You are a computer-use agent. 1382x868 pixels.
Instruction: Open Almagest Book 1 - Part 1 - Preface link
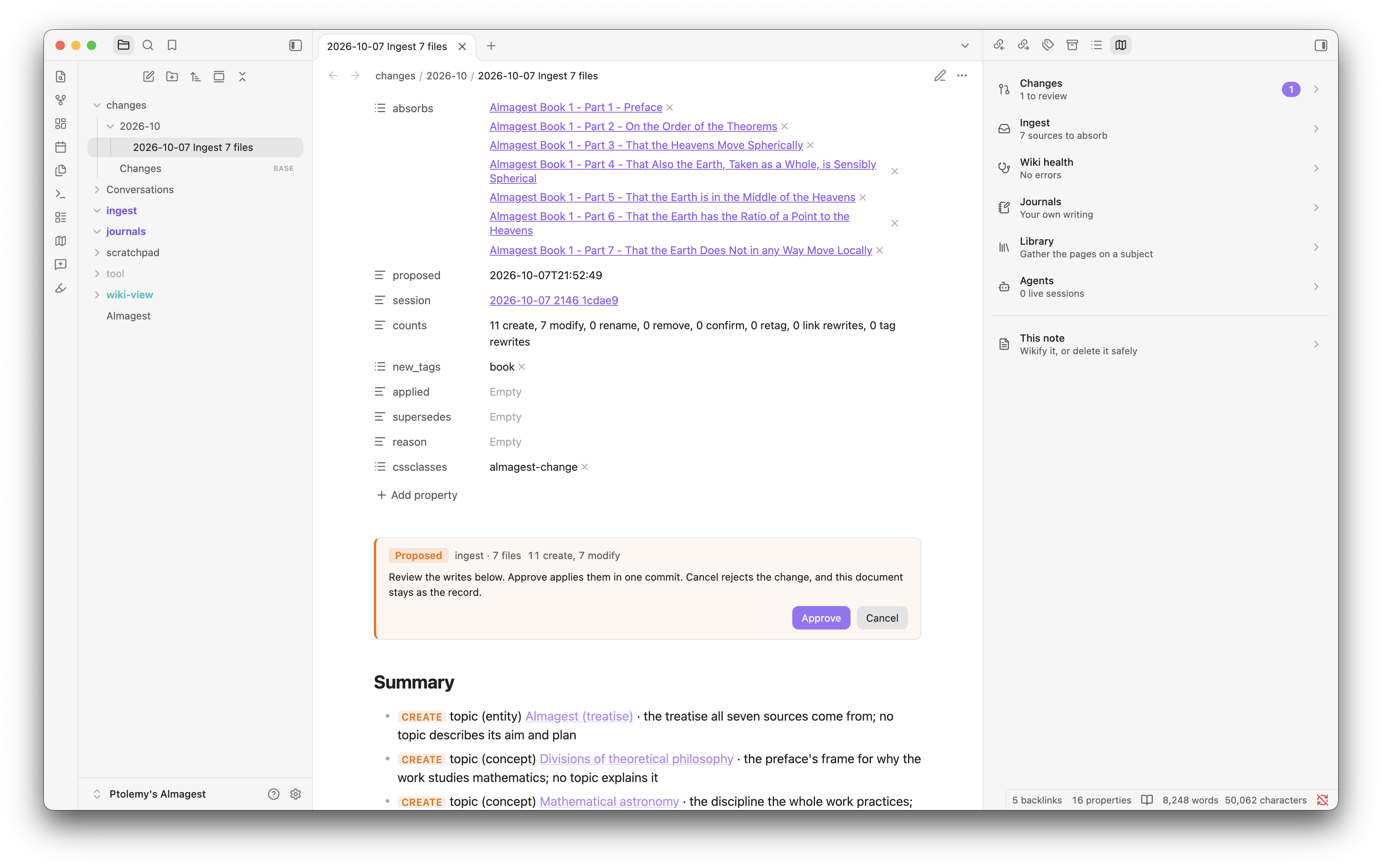[x=576, y=107]
